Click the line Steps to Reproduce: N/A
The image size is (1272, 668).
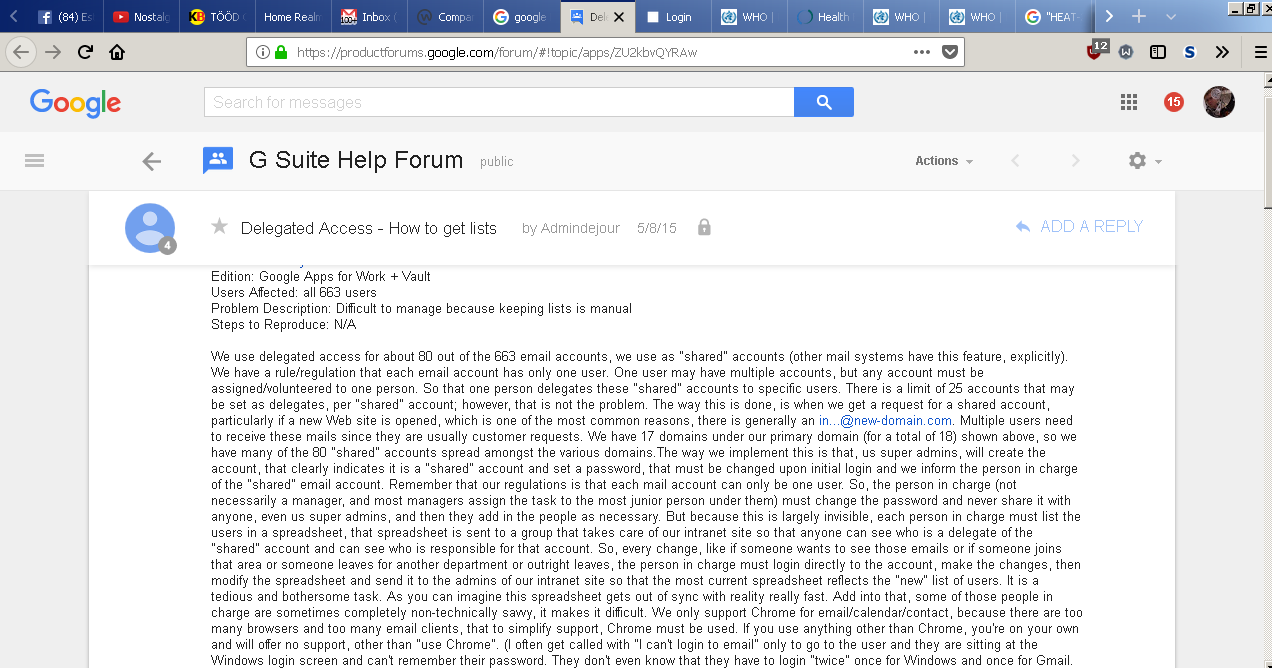(x=284, y=324)
